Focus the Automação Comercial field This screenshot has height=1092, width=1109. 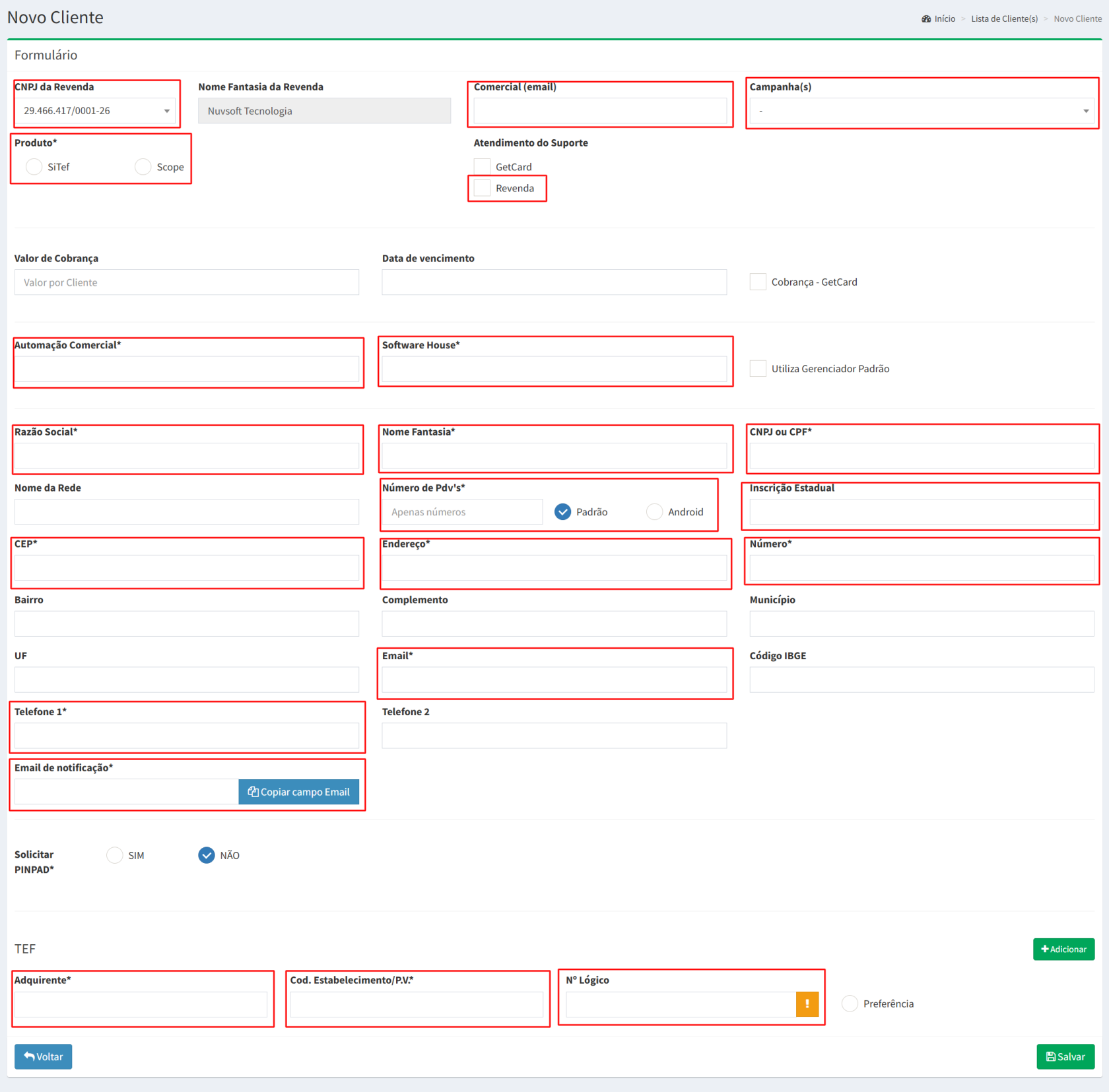(x=187, y=369)
